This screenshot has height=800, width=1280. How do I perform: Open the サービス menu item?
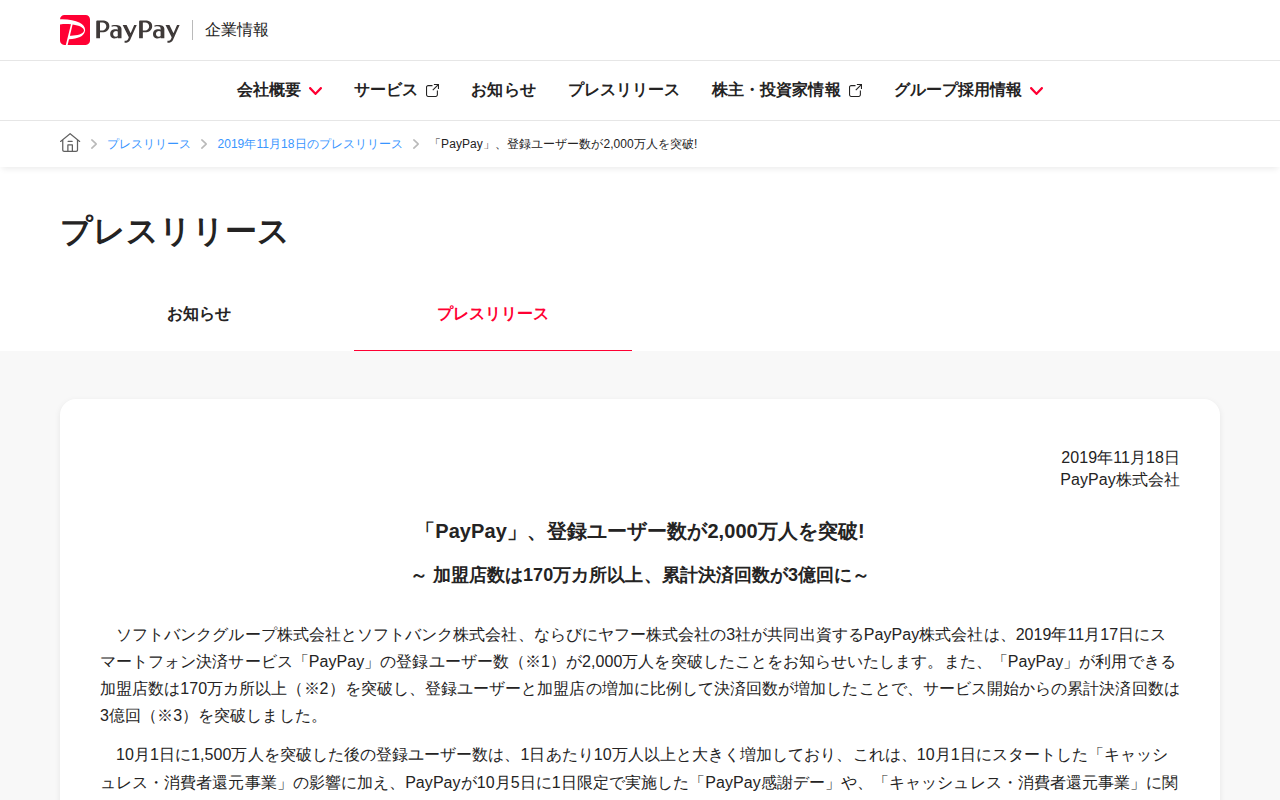tap(396, 90)
